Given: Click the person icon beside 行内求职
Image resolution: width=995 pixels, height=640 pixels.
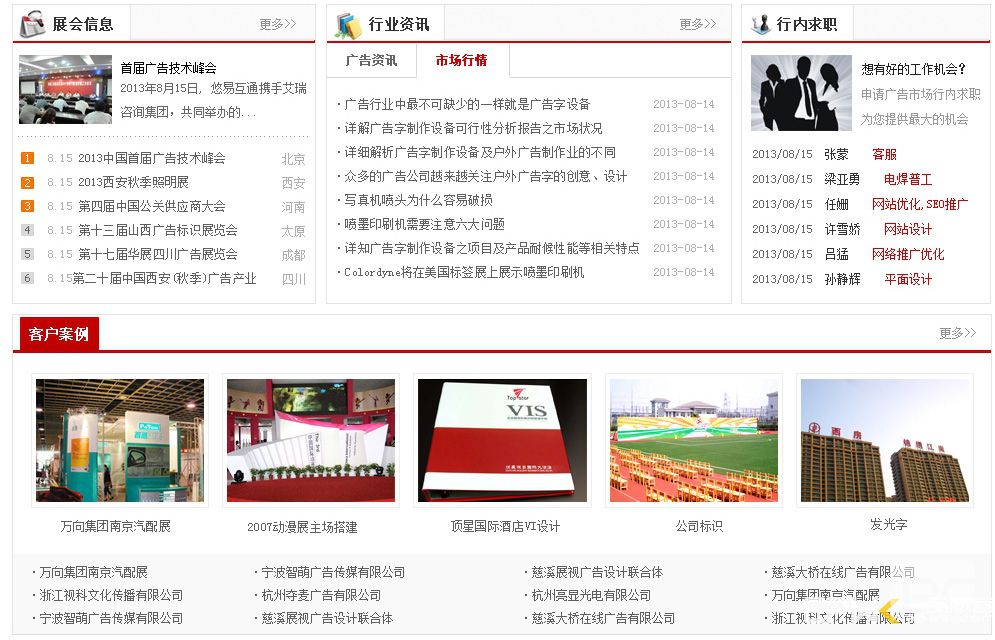Looking at the screenshot, I should (x=760, y=24).
